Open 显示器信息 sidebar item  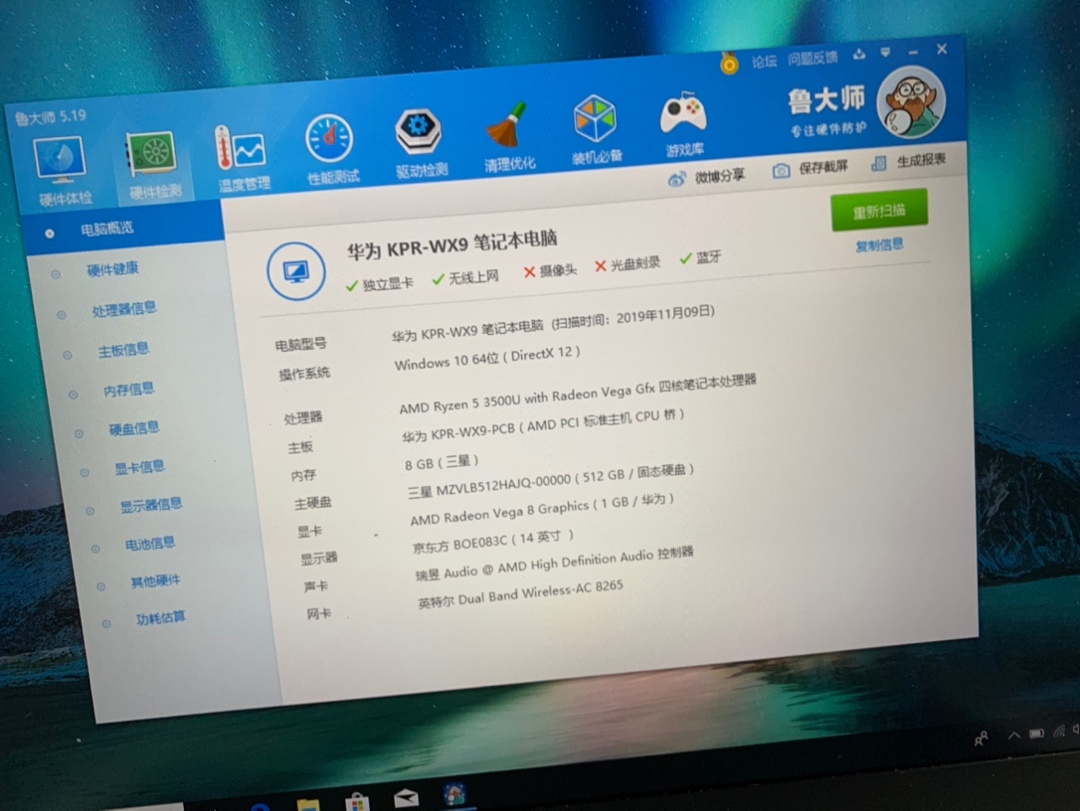[x=151, y=505]
